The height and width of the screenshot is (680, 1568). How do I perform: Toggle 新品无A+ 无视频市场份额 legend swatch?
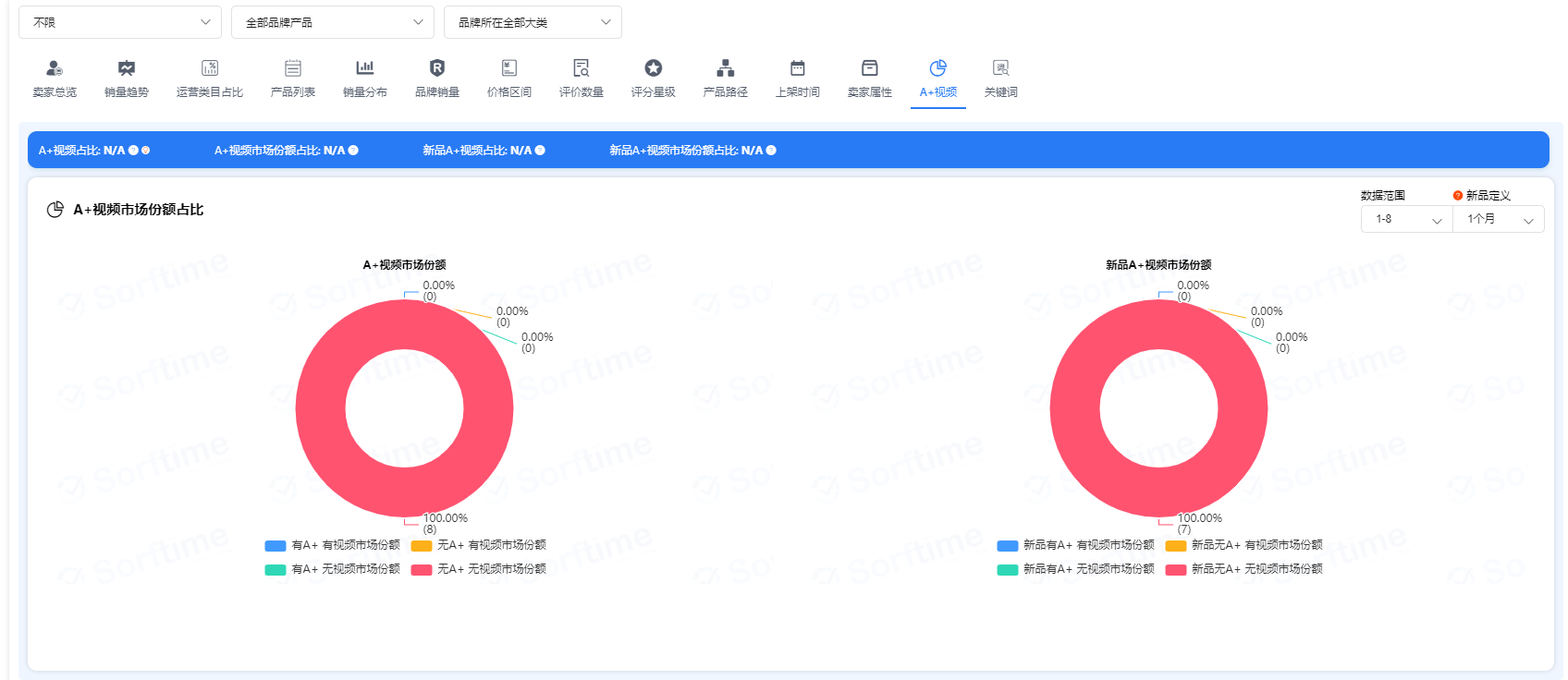(x=1176, y=570)
